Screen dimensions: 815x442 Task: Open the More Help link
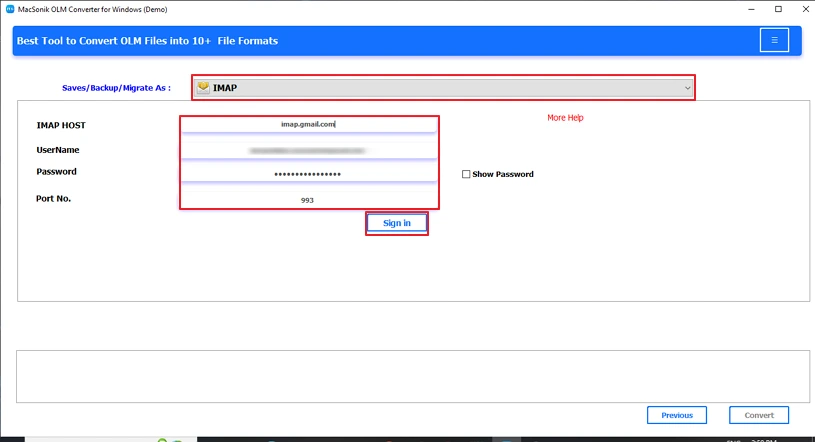coord(565,118)
